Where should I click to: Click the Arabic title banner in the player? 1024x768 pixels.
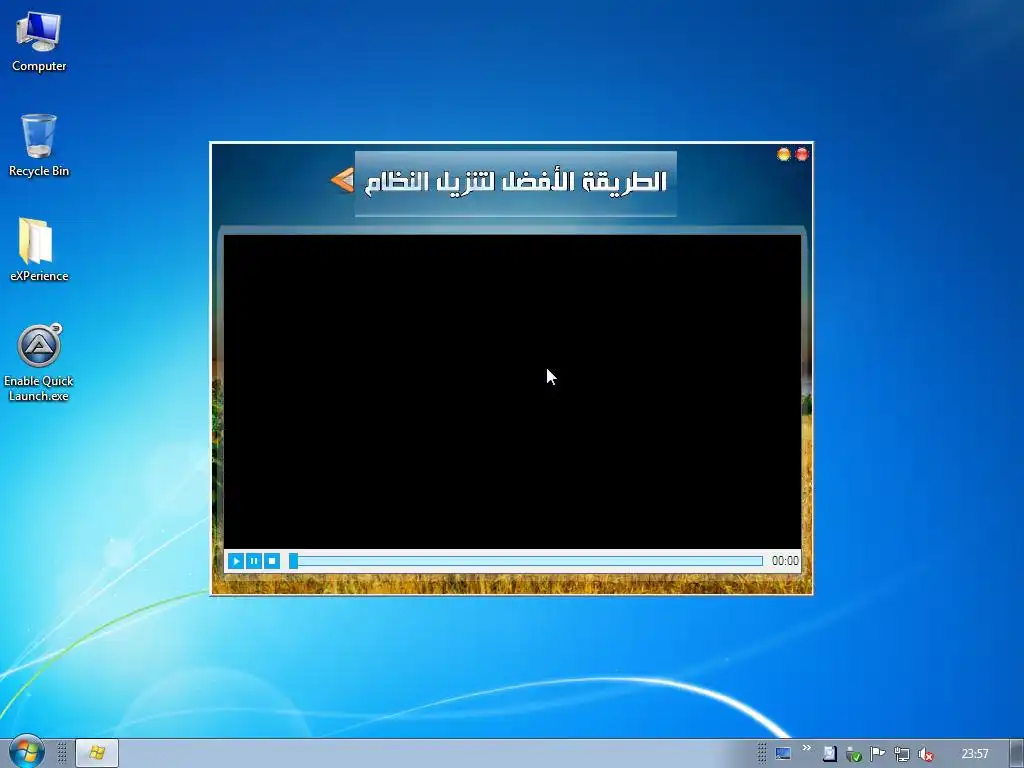516,183
